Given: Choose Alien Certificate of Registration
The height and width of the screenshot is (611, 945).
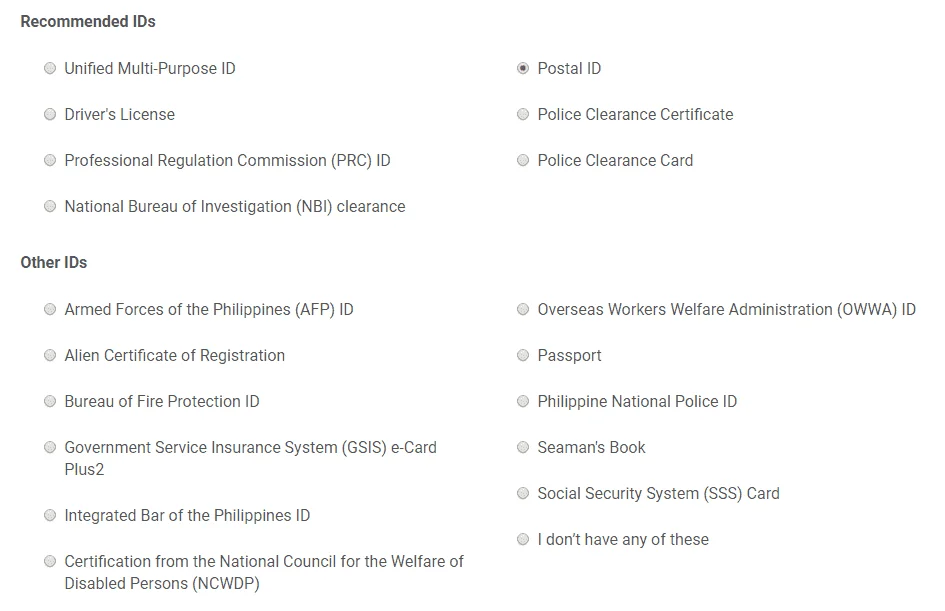Looking at the screenshot, I should (50, 356).
